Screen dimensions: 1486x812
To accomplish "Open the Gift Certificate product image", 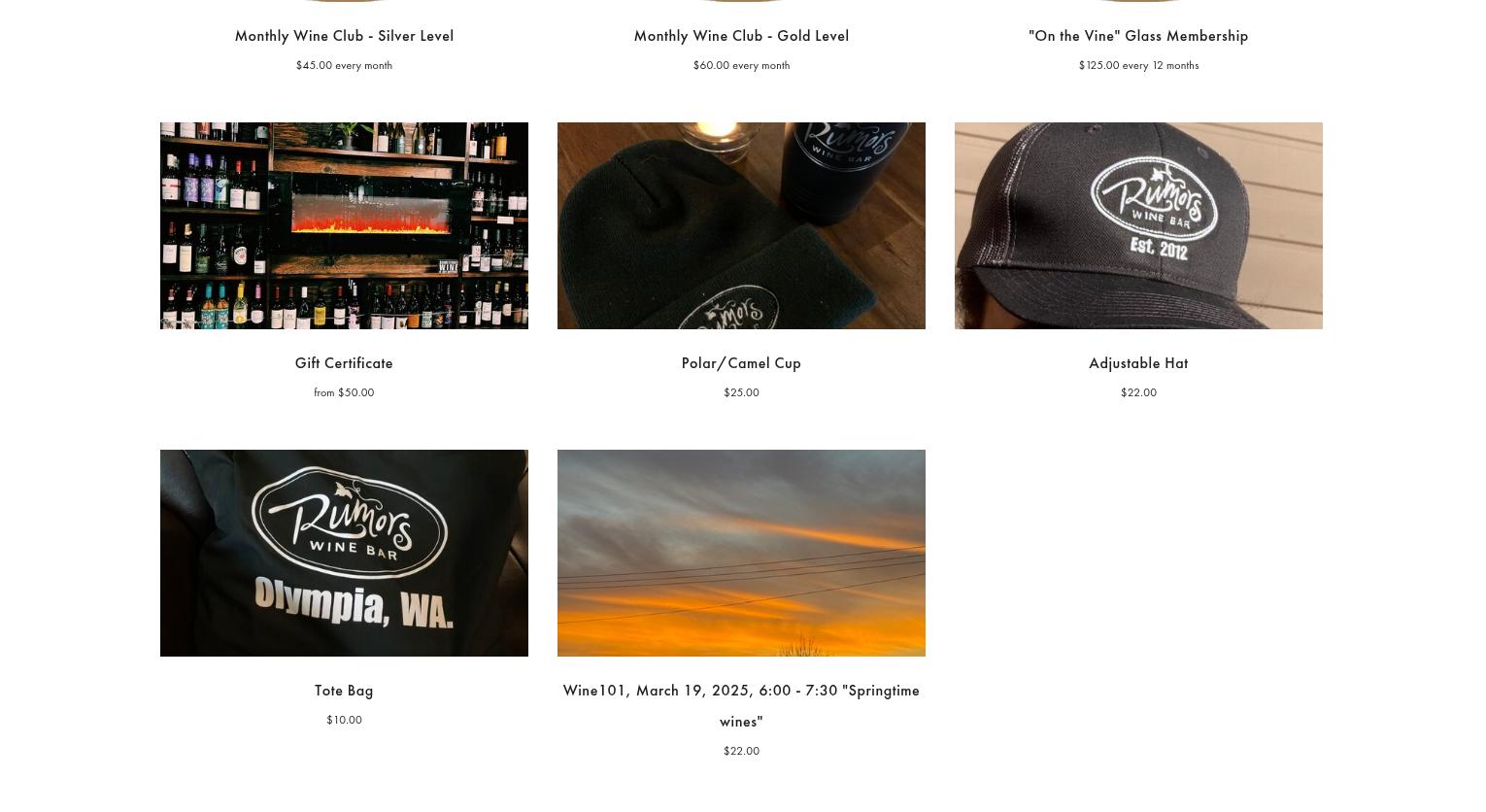I will point(344,225).
